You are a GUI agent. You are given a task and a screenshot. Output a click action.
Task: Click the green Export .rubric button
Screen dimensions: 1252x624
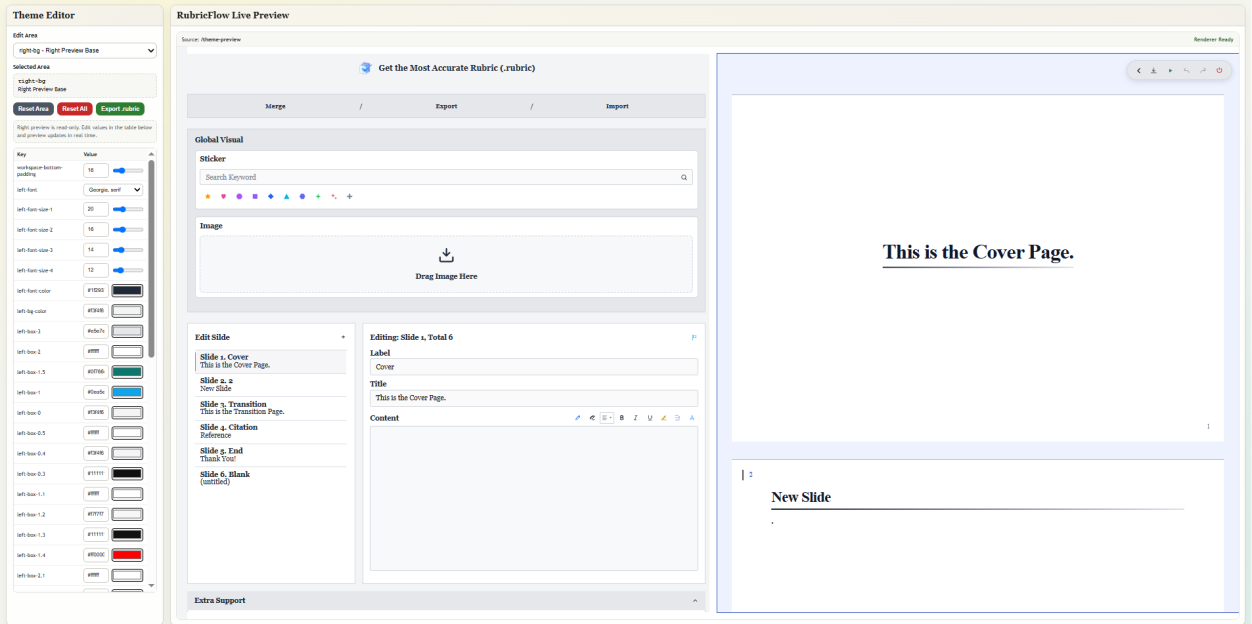click(120, 108)
